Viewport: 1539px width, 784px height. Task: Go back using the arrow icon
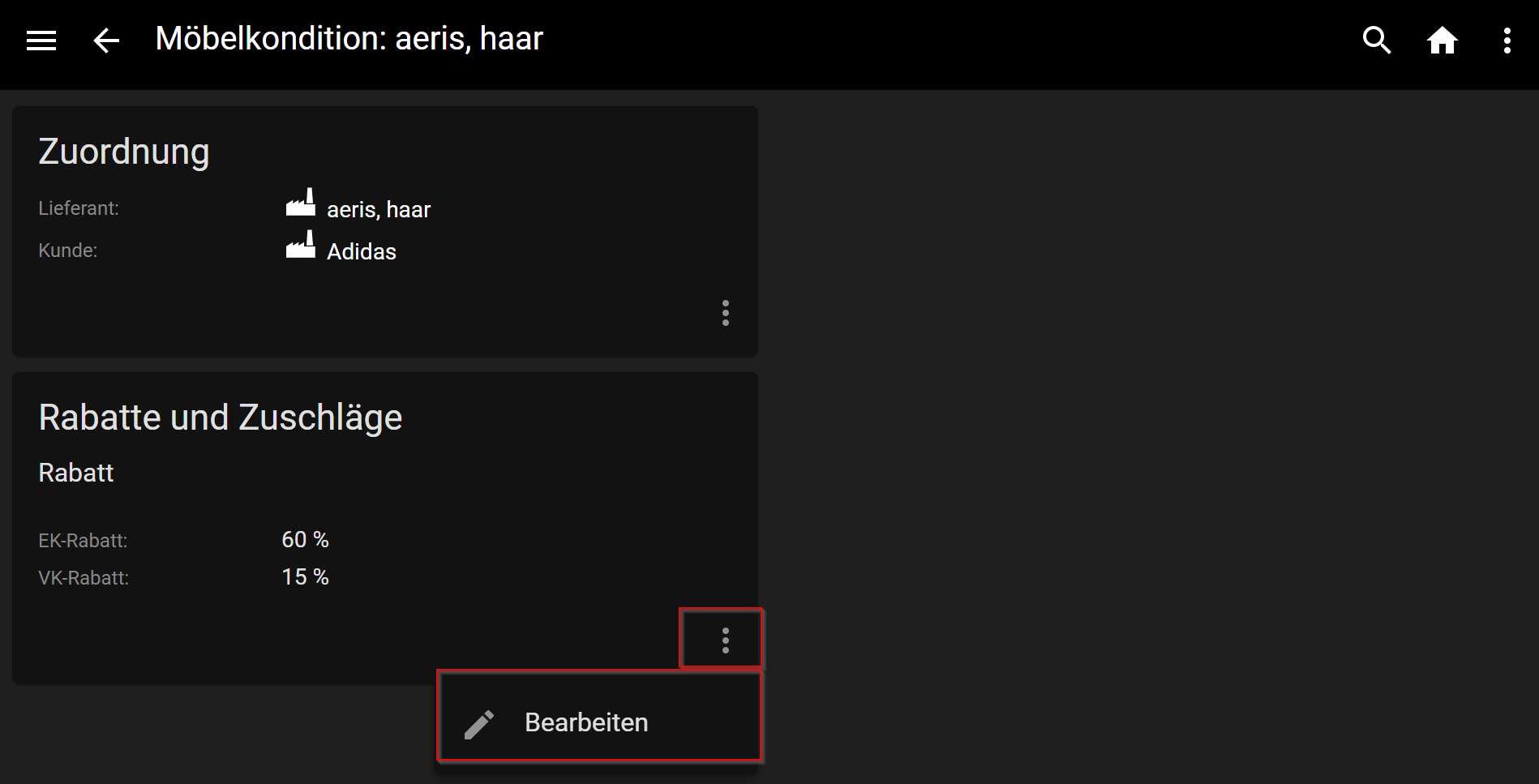click(x=106, y=41)
